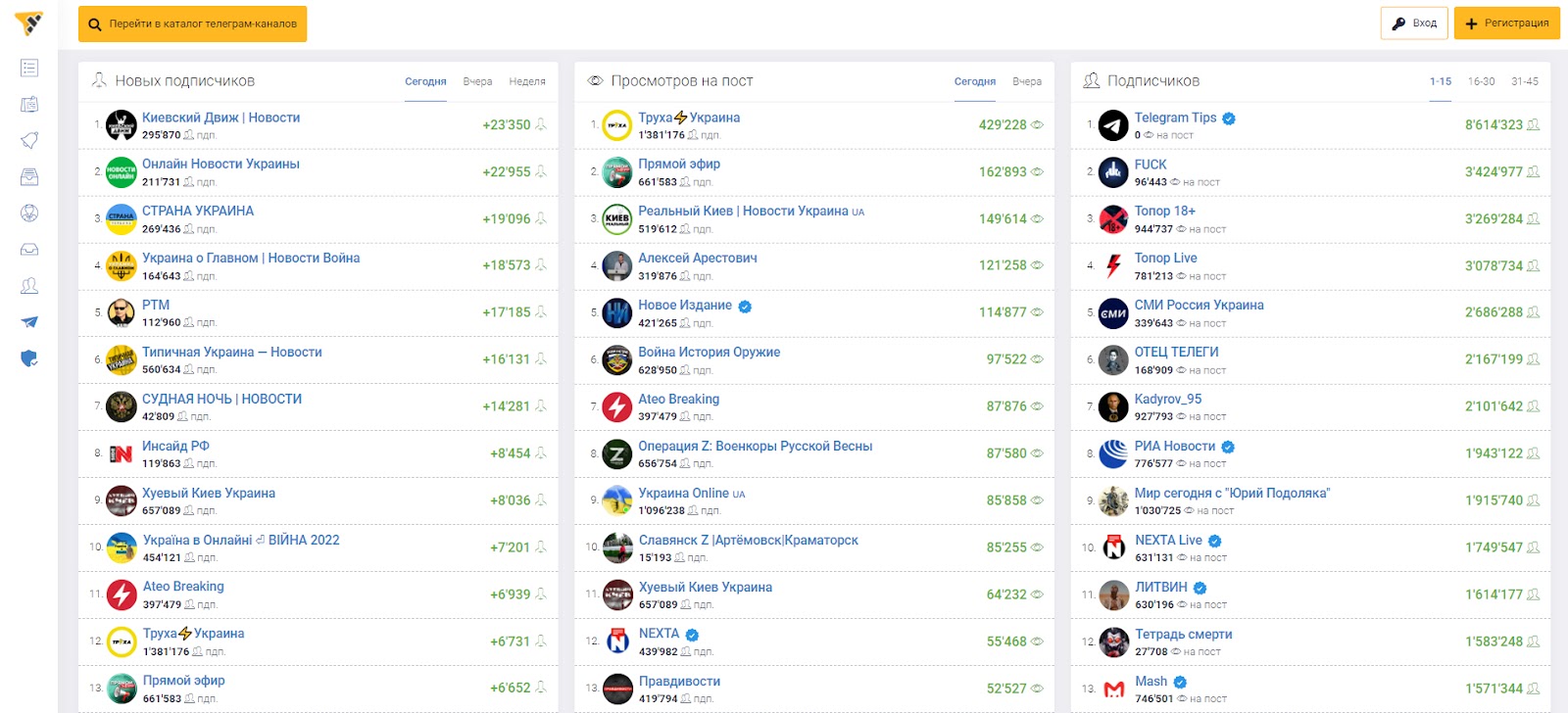Click the Труха Украина avatar in post views
The height and width of the screenshot is (713, 1568).
(x=616, y=125)
